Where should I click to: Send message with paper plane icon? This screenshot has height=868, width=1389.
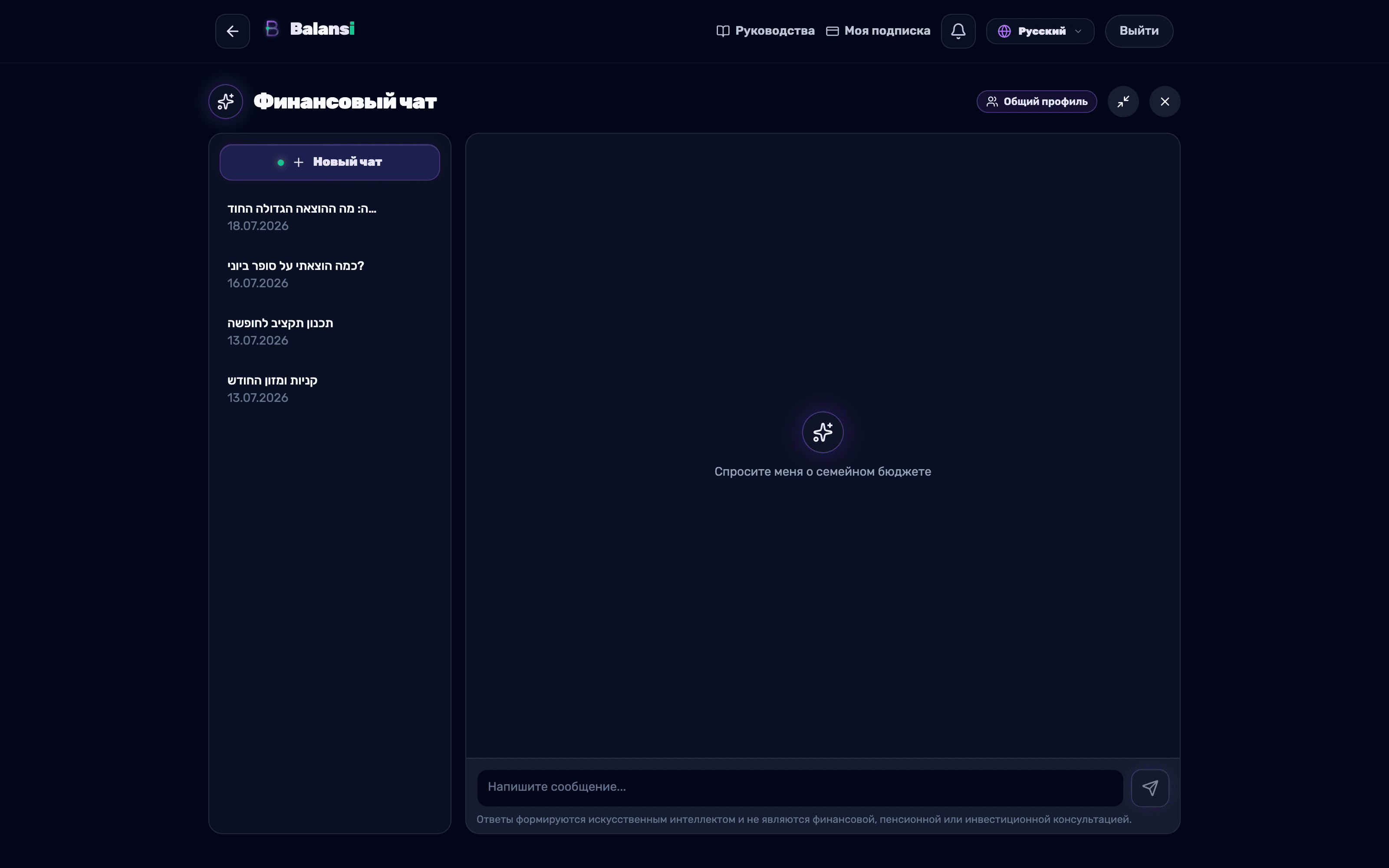[1150, 788]
